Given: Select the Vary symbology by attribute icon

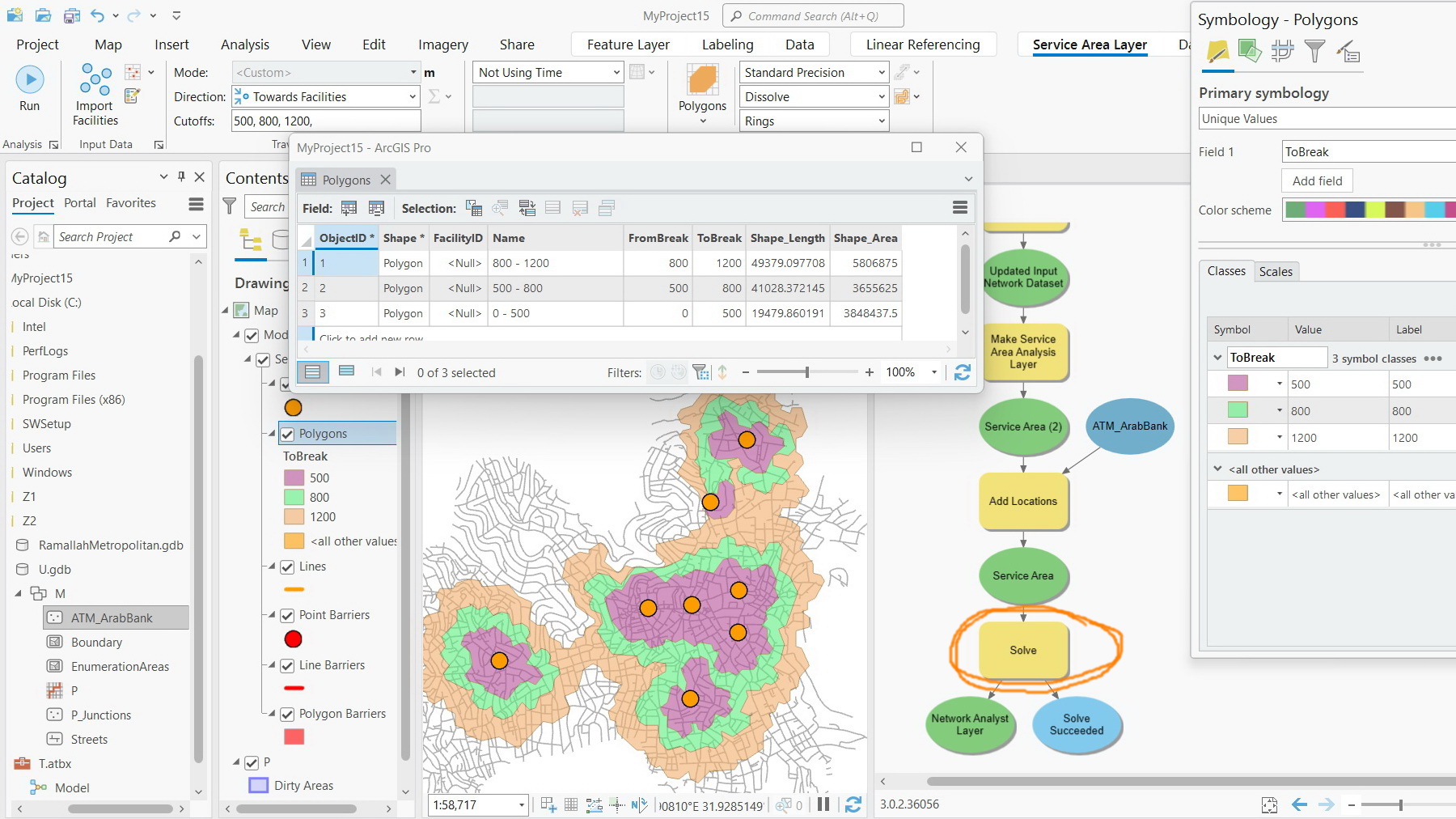Looking at the screenshot, I should (1251, 52).
